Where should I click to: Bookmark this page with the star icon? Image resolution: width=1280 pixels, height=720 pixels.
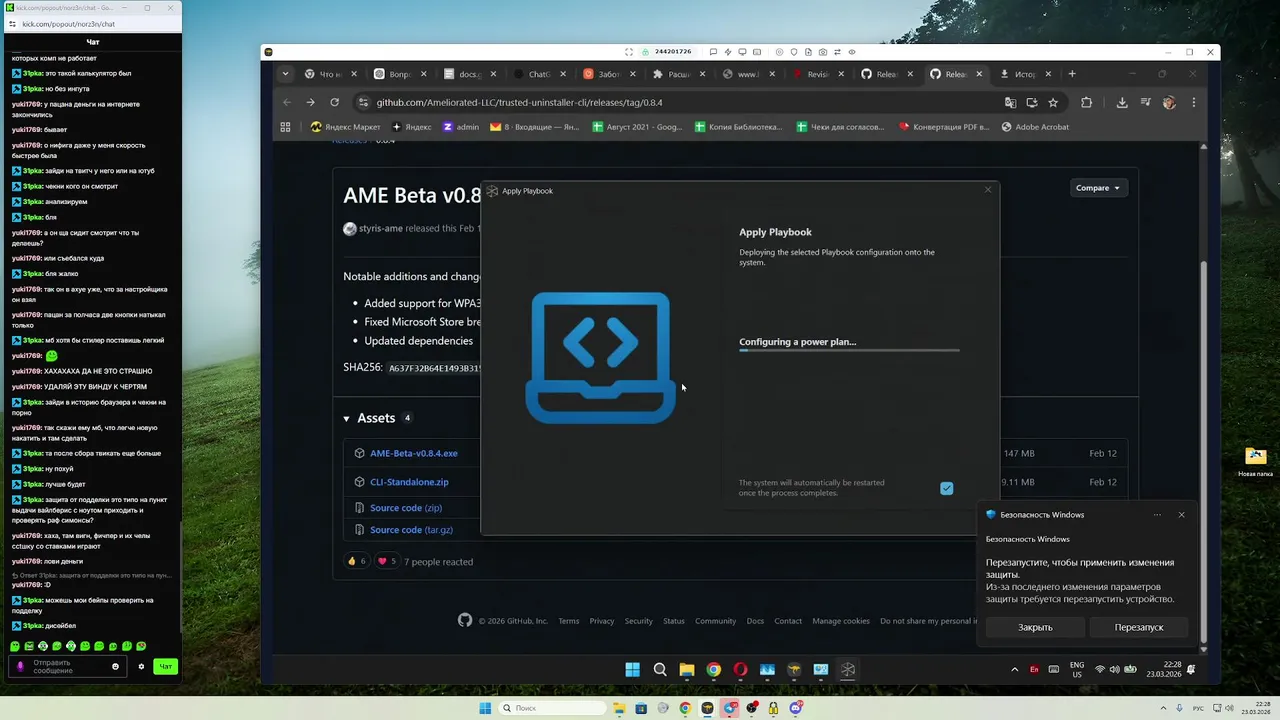[x=1053, y=102]
